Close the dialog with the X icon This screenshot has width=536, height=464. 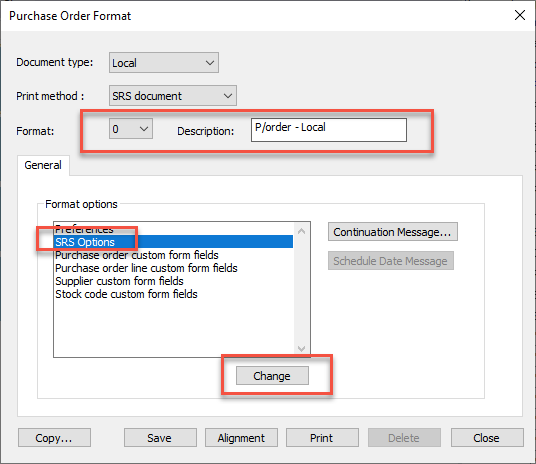pos(520,15)
